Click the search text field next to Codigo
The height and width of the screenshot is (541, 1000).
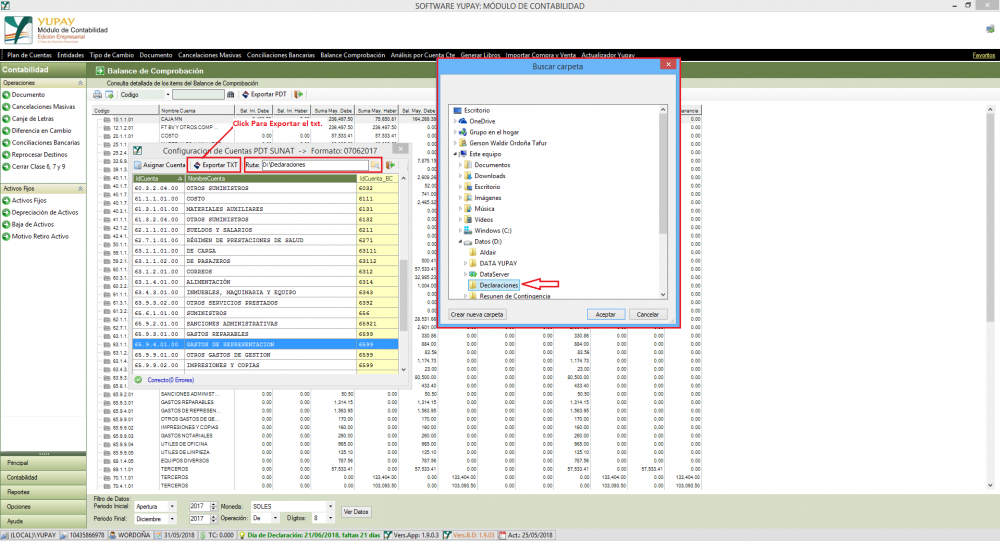pos(198,94)
